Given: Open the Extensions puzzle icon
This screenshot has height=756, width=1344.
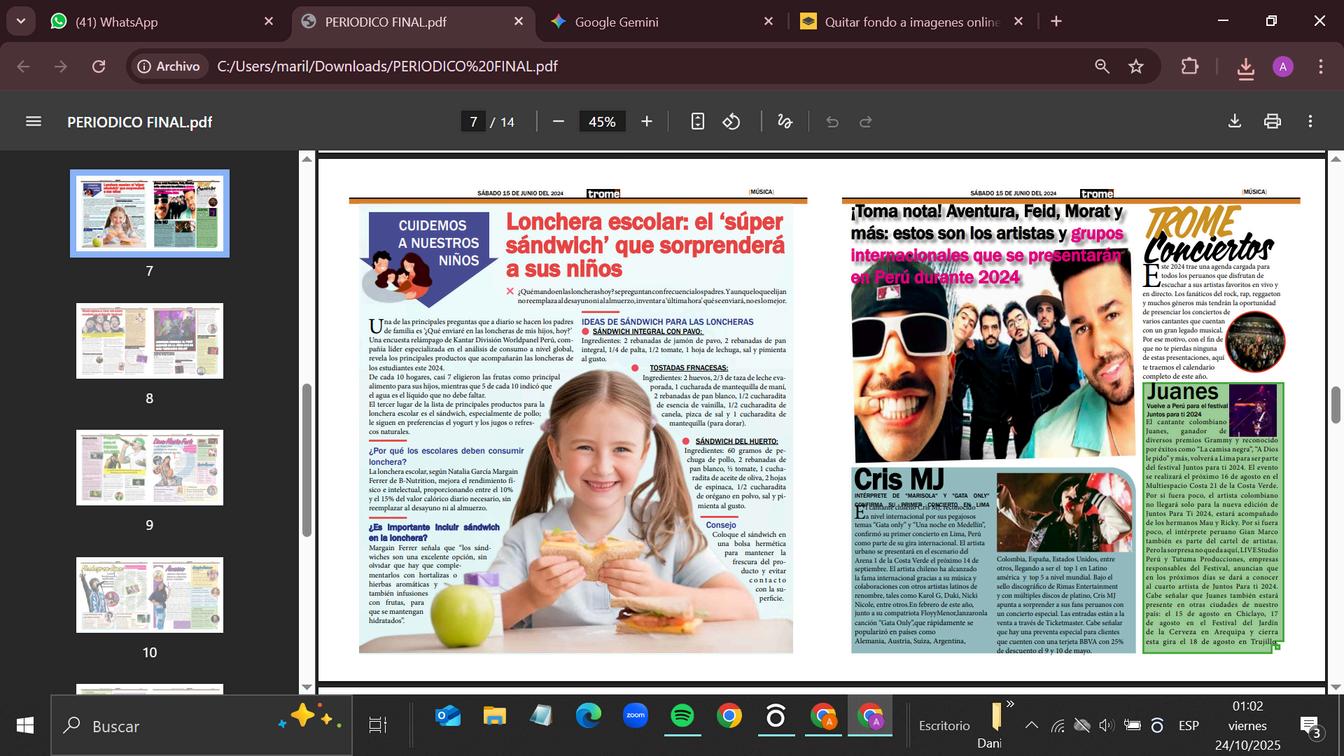Looking at the screenshot, I should click(x=1189, y=66).
